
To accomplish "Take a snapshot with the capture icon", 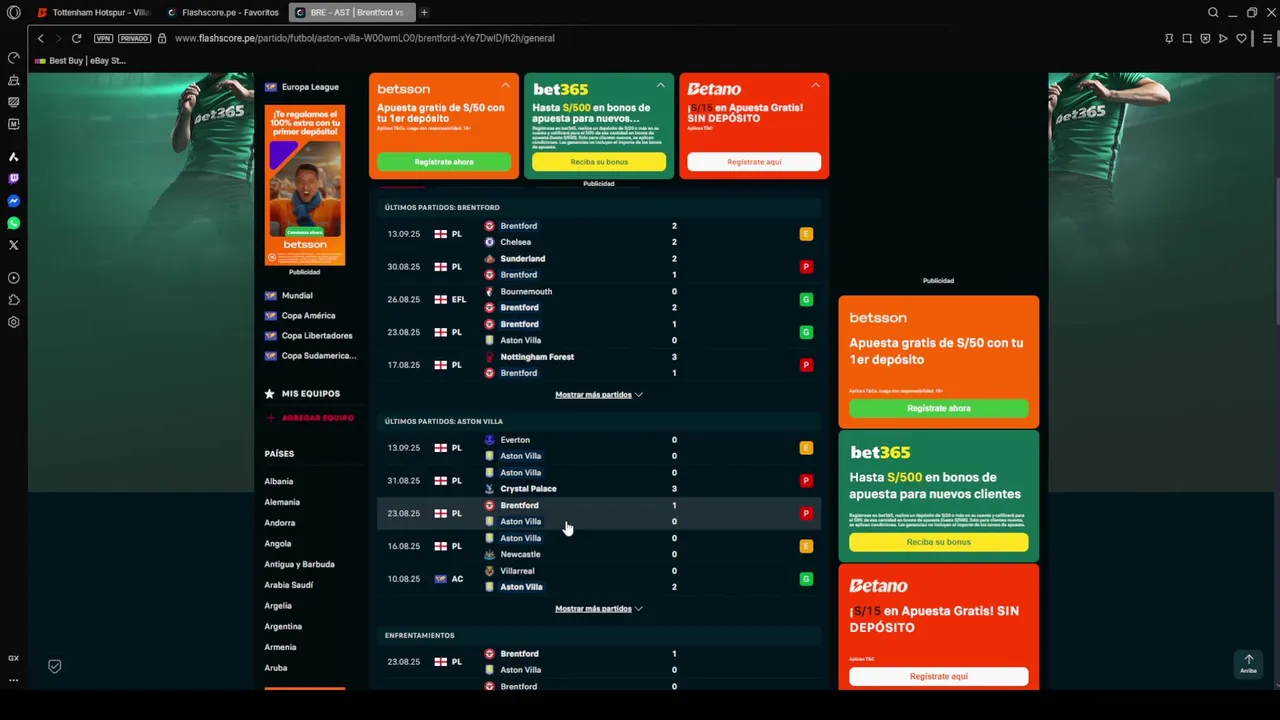I will 1187,38.
